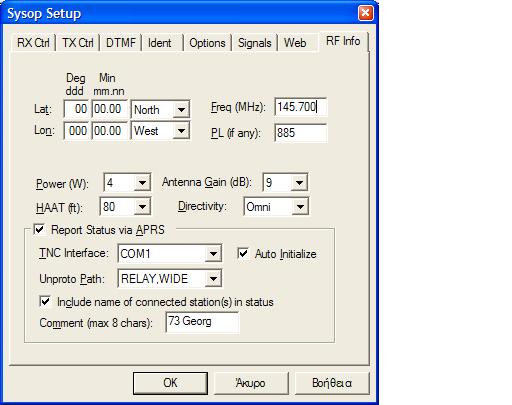Expand the Unproto Path dropdown
This screenshot has height=405, width=512.
[213, 278]
